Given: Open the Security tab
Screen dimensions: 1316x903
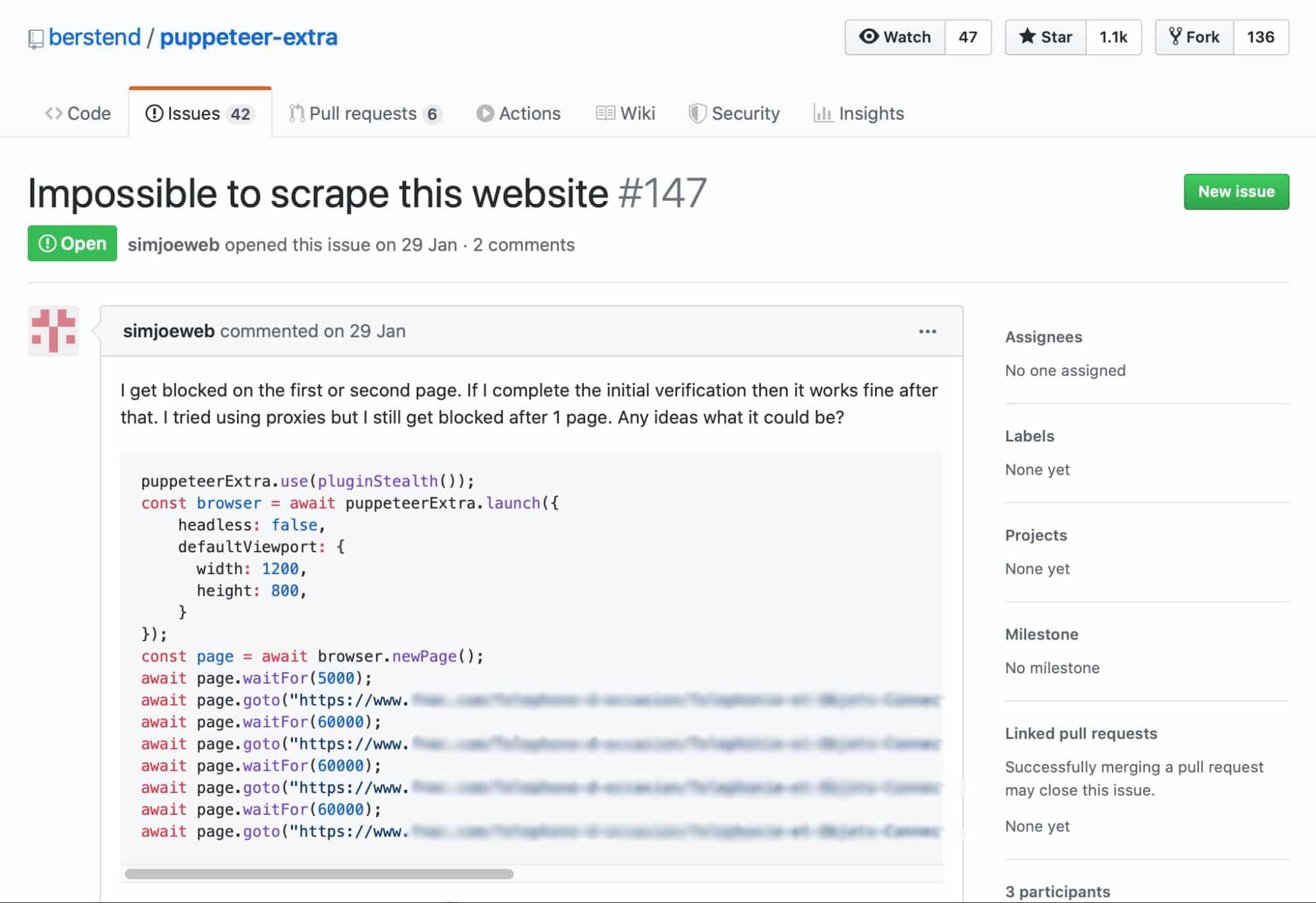Looking at the screenshot, I should click(x=734, y=113).
